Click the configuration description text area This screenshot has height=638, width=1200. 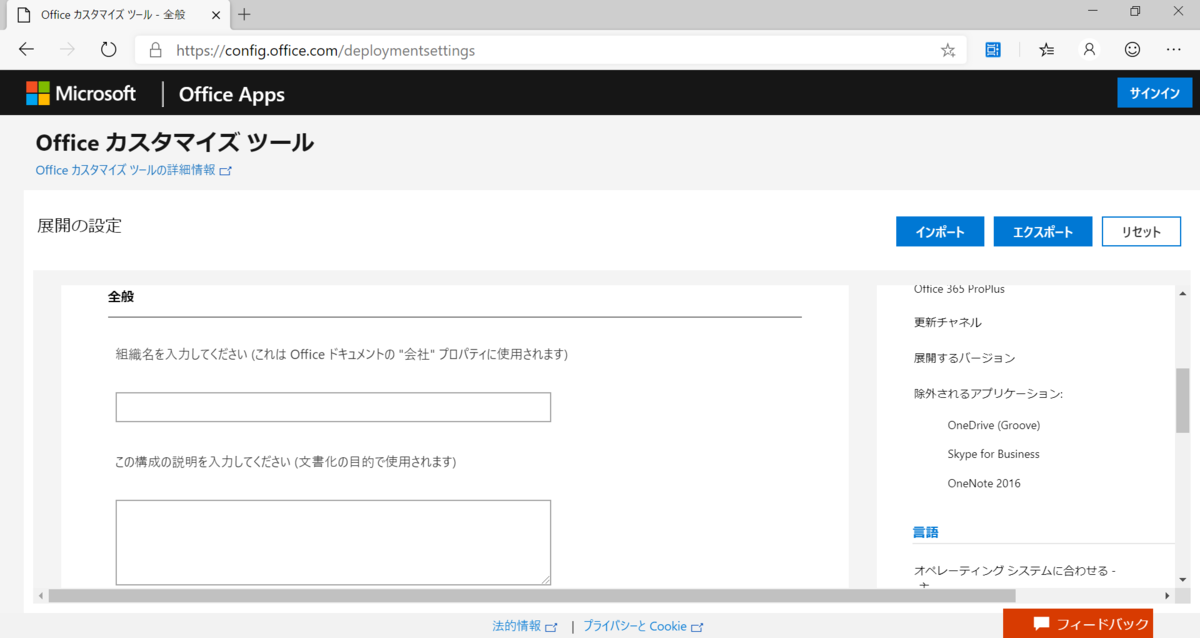click(x=333, y=542)
